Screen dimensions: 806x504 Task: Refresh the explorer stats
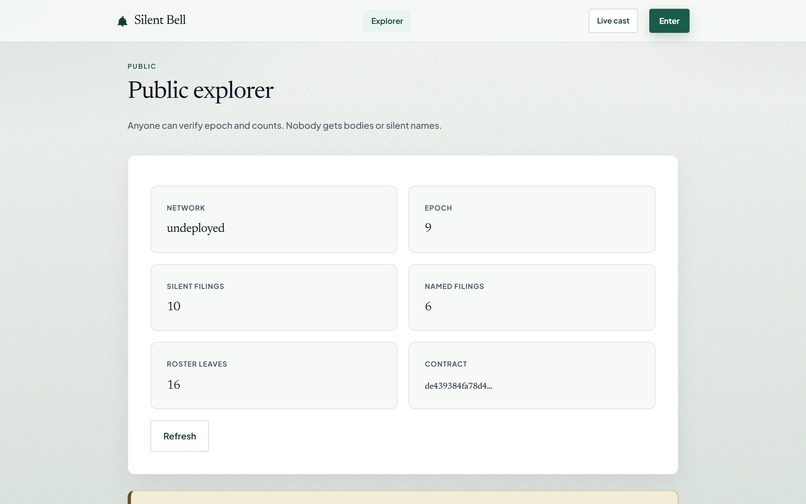179,436
